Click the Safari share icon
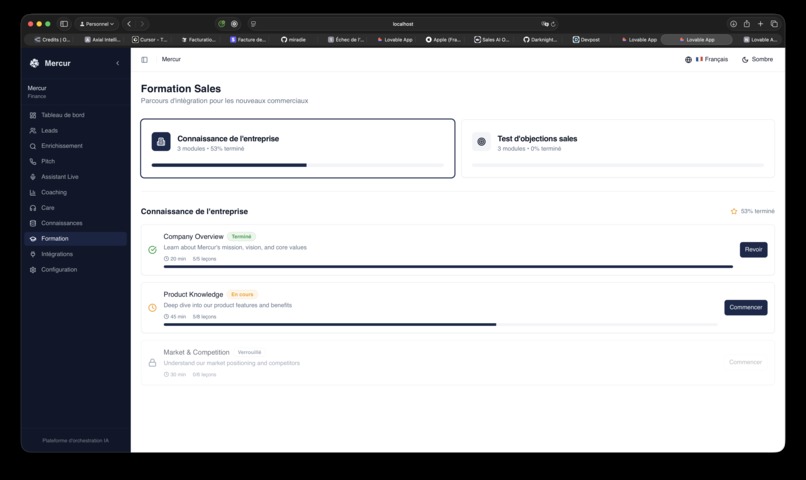 click(746, 24)
